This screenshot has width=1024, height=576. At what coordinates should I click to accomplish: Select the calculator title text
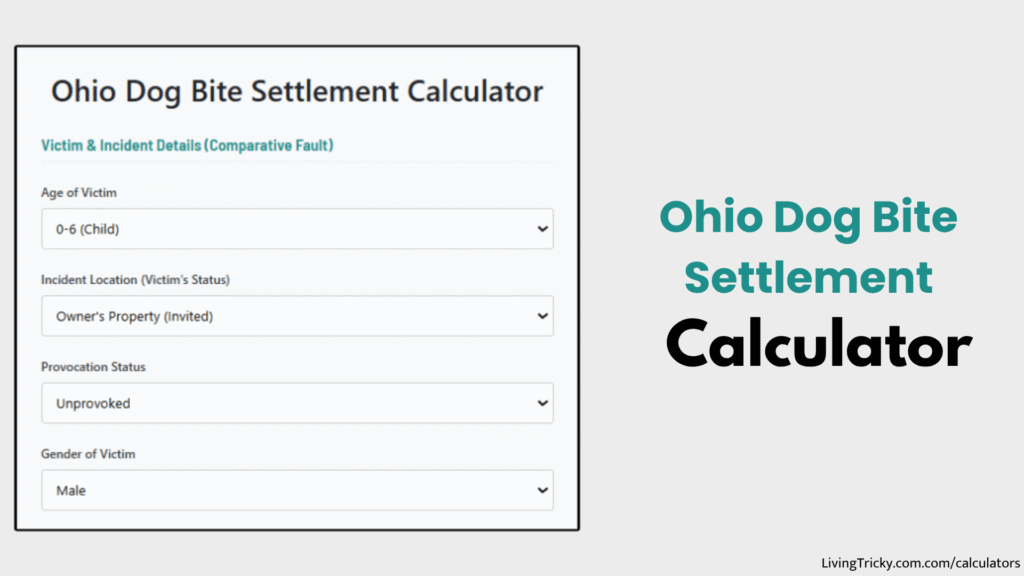[x=296, y=91]
